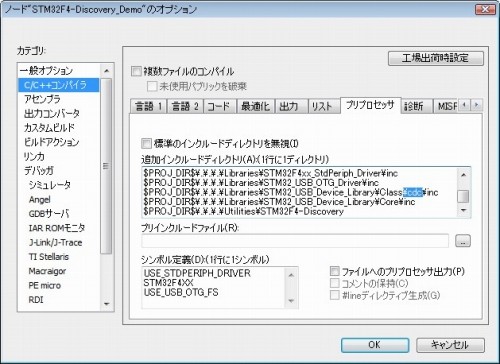
Task: Click STM32F4xx_StdPeriph_Driver include path line
Action: (271, 173)
